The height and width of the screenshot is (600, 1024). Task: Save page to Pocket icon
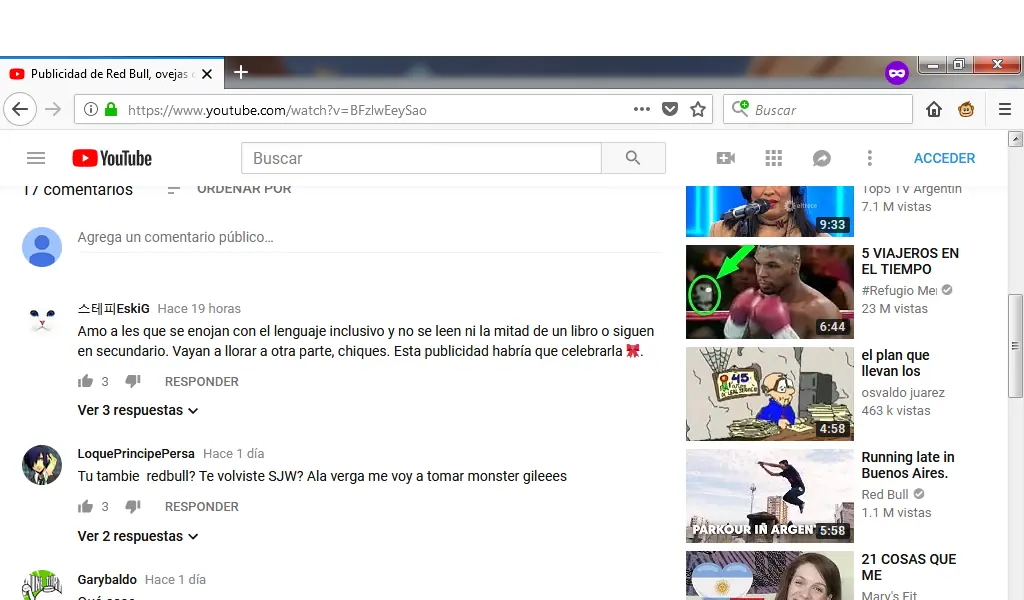670,109
